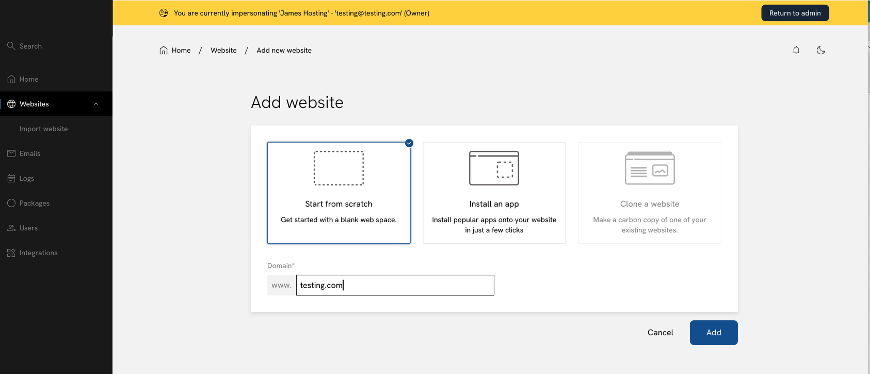Click the notification bell icon
The image size is (870, 374).
(x=796, y=50)
